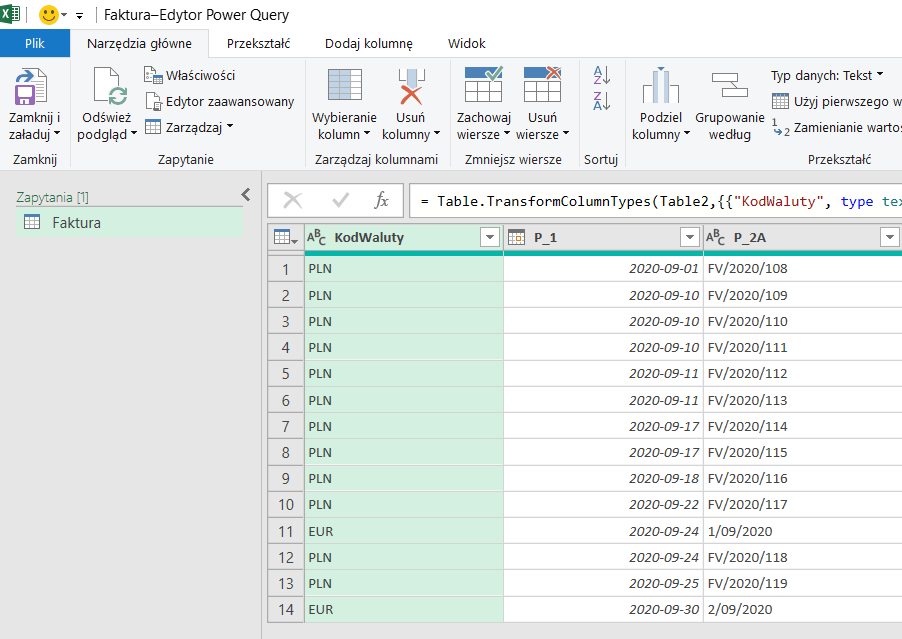Expand Typ danych: Tekst dropdown
The width and height of the screenshot is (902, 639).
point(827,75)
